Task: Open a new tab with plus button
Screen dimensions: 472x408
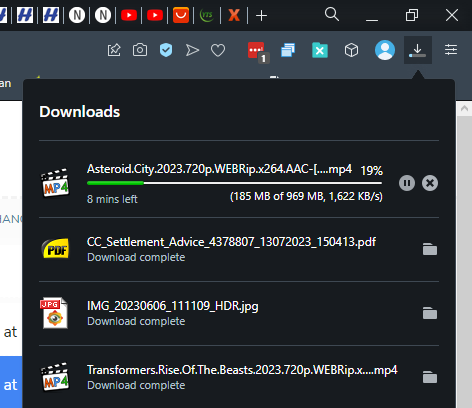Action: coord(261,16)
